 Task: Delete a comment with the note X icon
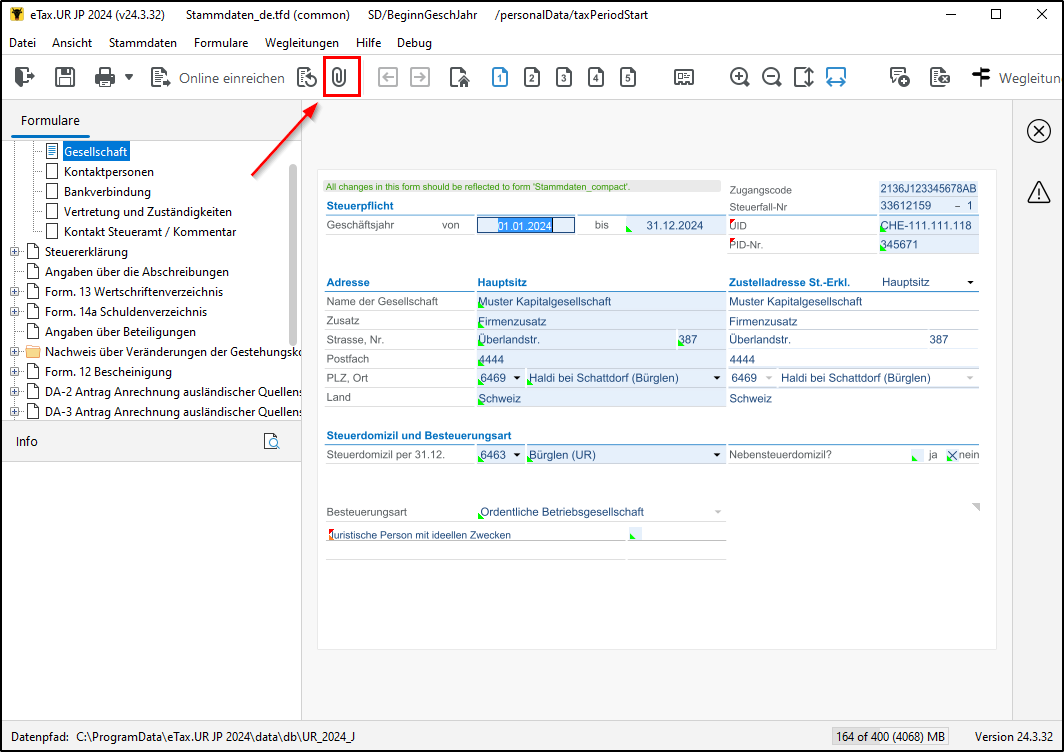click(940, 77)
